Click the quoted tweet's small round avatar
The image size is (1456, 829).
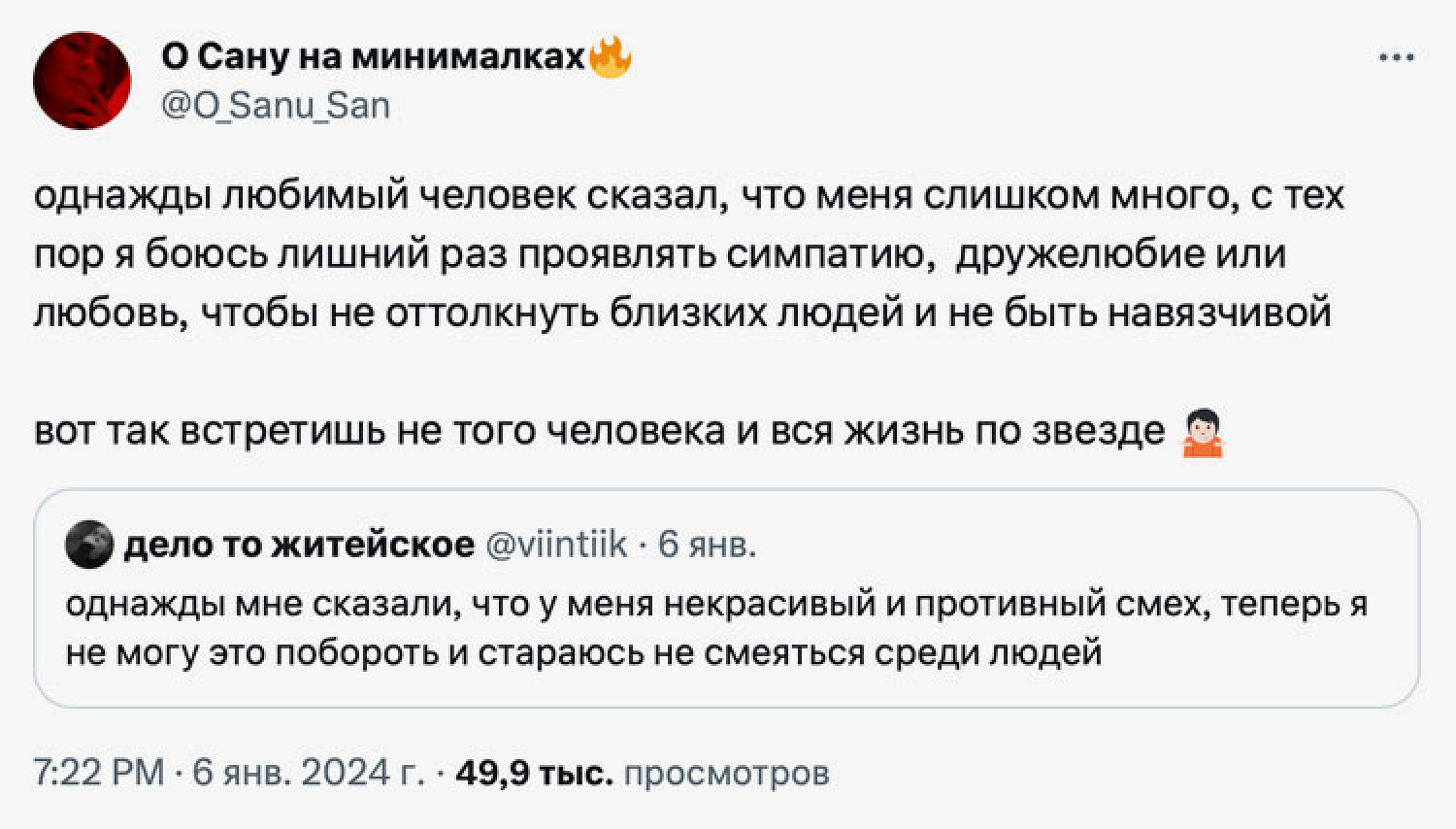(88, 545)
